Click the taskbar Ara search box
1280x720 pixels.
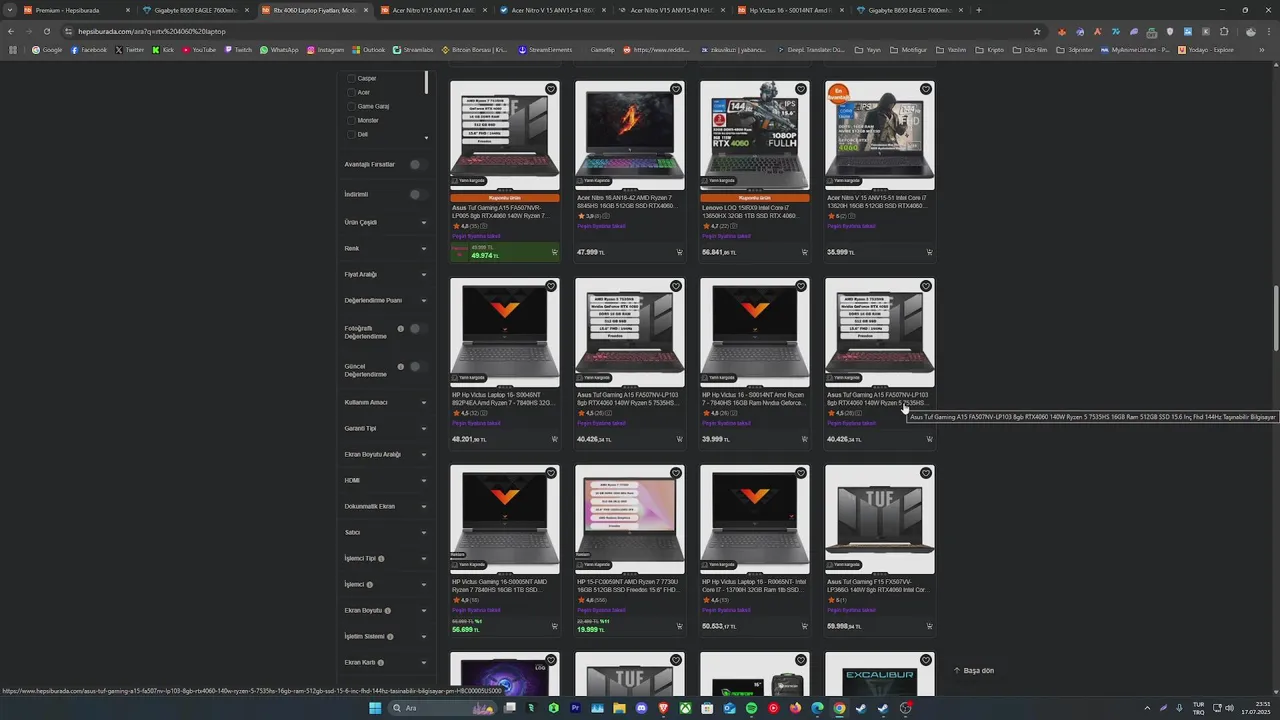pos(442,708)
